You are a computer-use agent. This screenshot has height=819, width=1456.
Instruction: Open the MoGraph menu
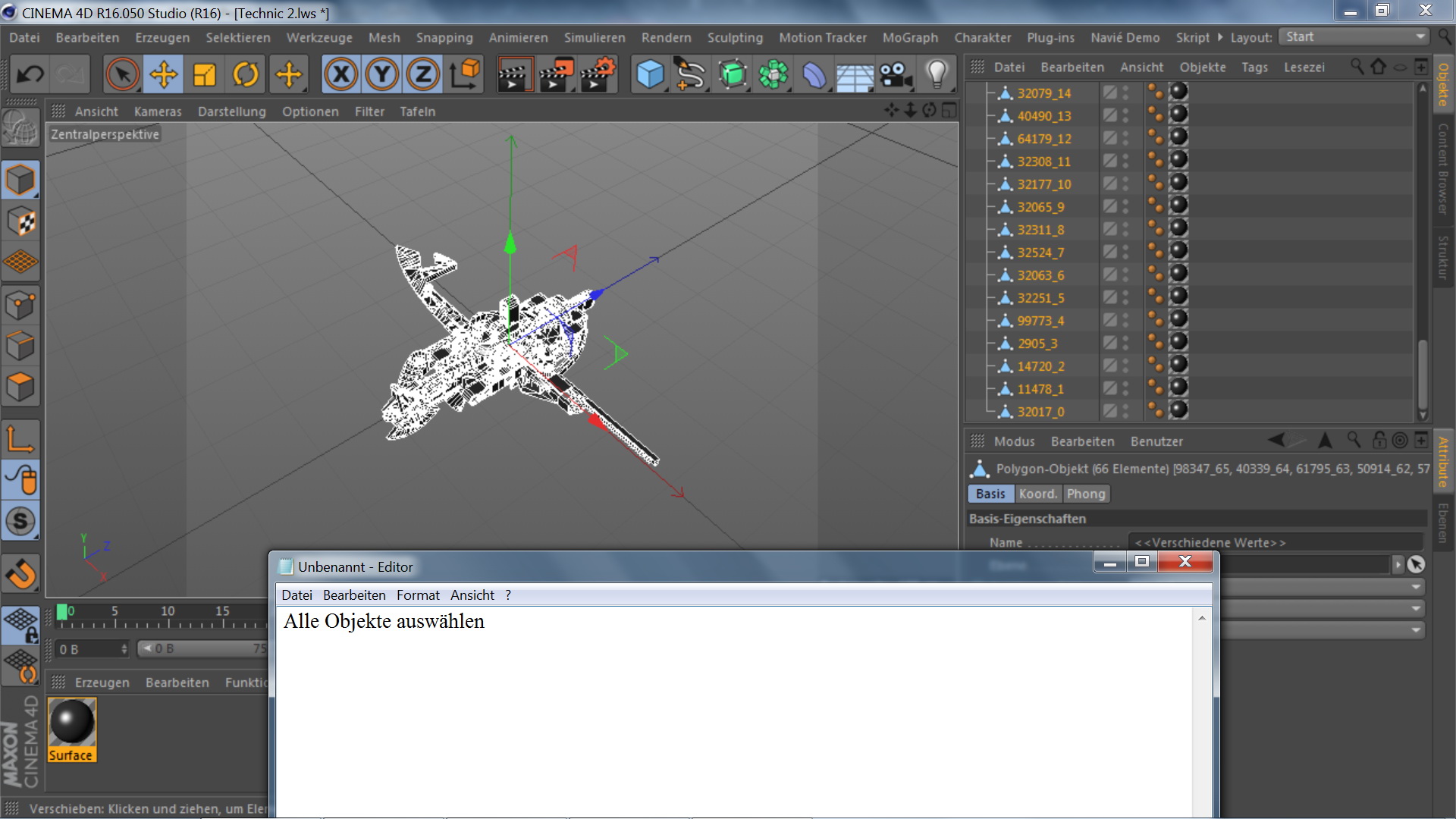pos(910,37)
